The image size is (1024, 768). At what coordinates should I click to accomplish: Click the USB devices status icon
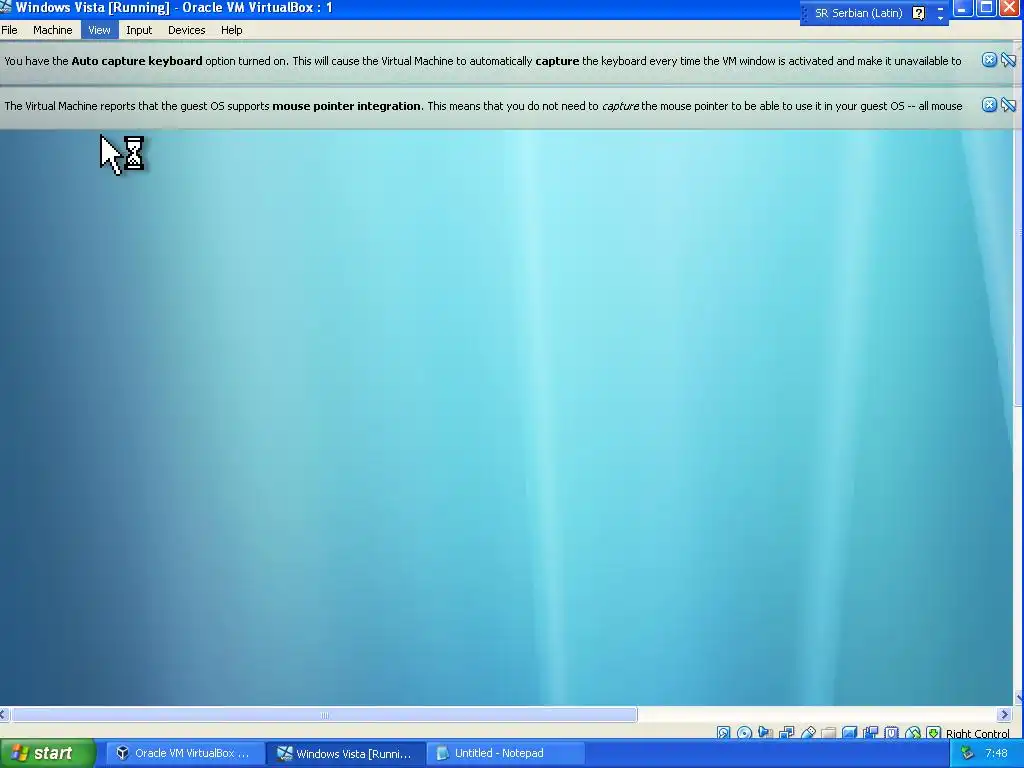[808, 733]
